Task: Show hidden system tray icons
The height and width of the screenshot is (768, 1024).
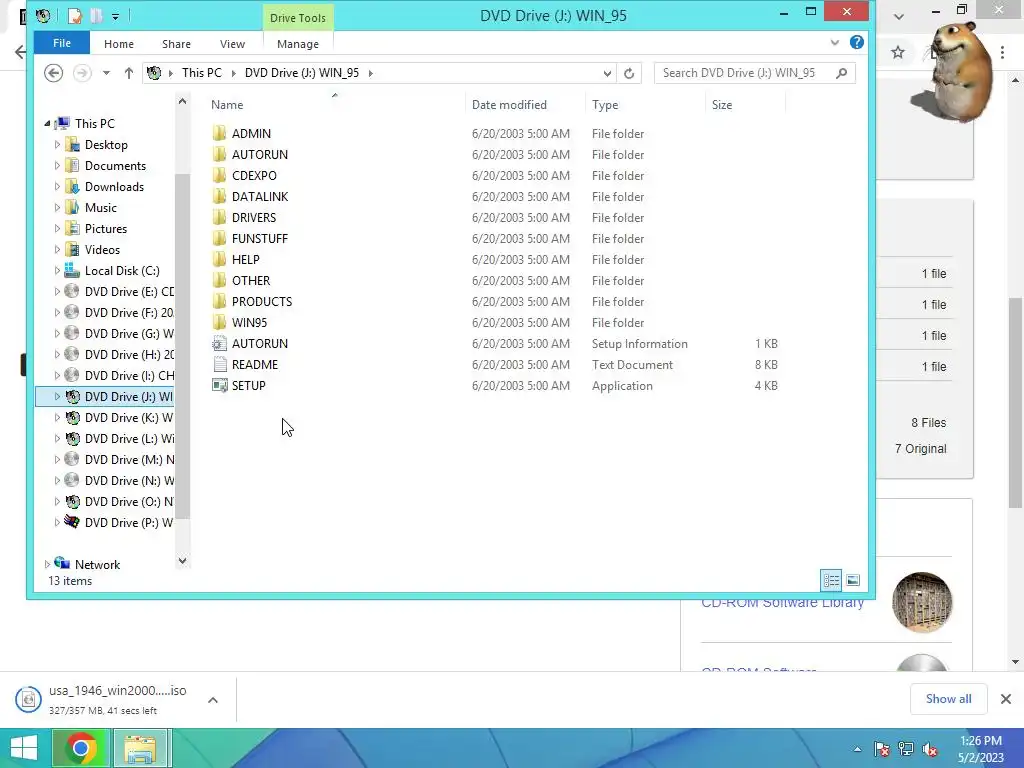Action: click(x=857, y=749)
